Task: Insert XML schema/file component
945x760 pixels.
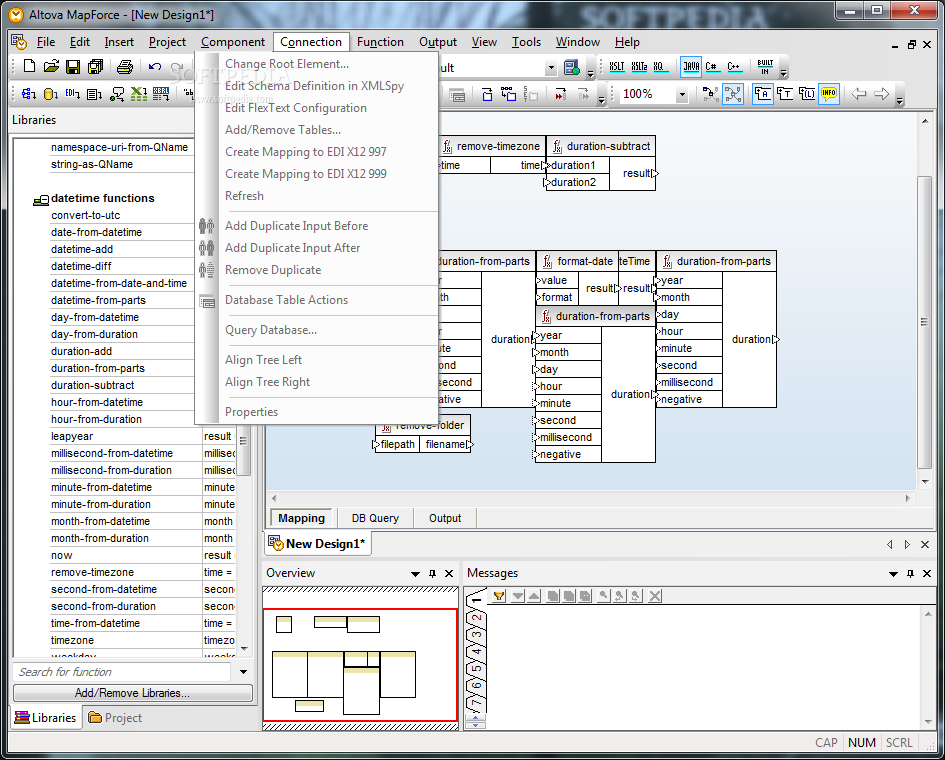Action: [x=29, y=94]
